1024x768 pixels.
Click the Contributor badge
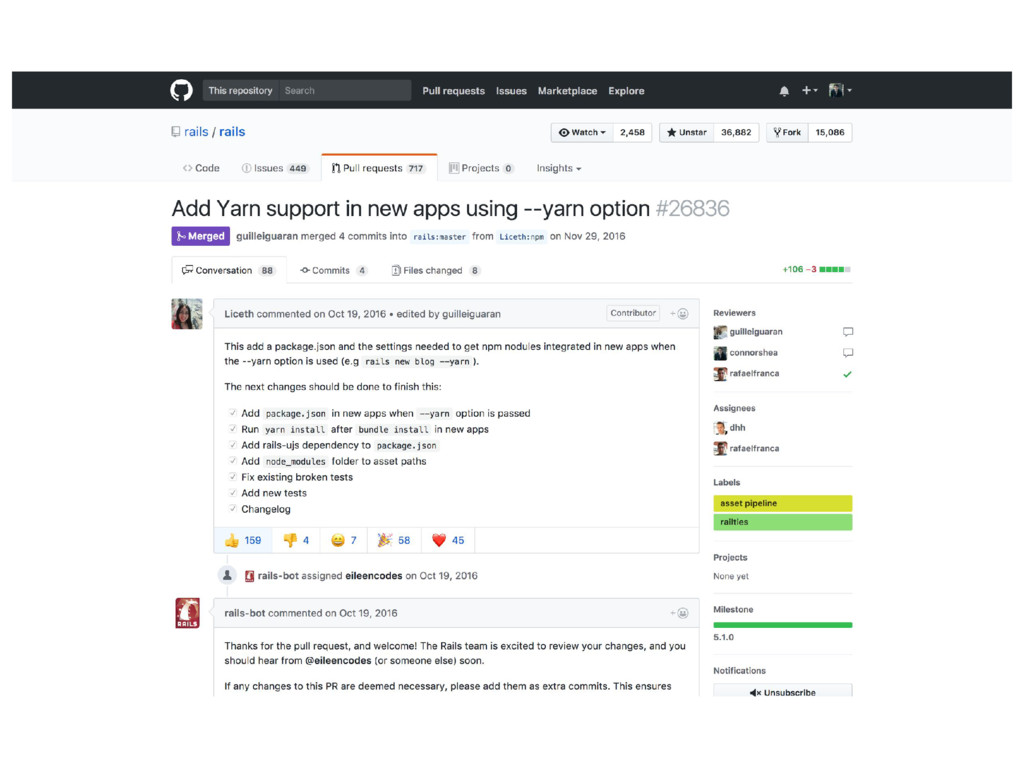633,313
